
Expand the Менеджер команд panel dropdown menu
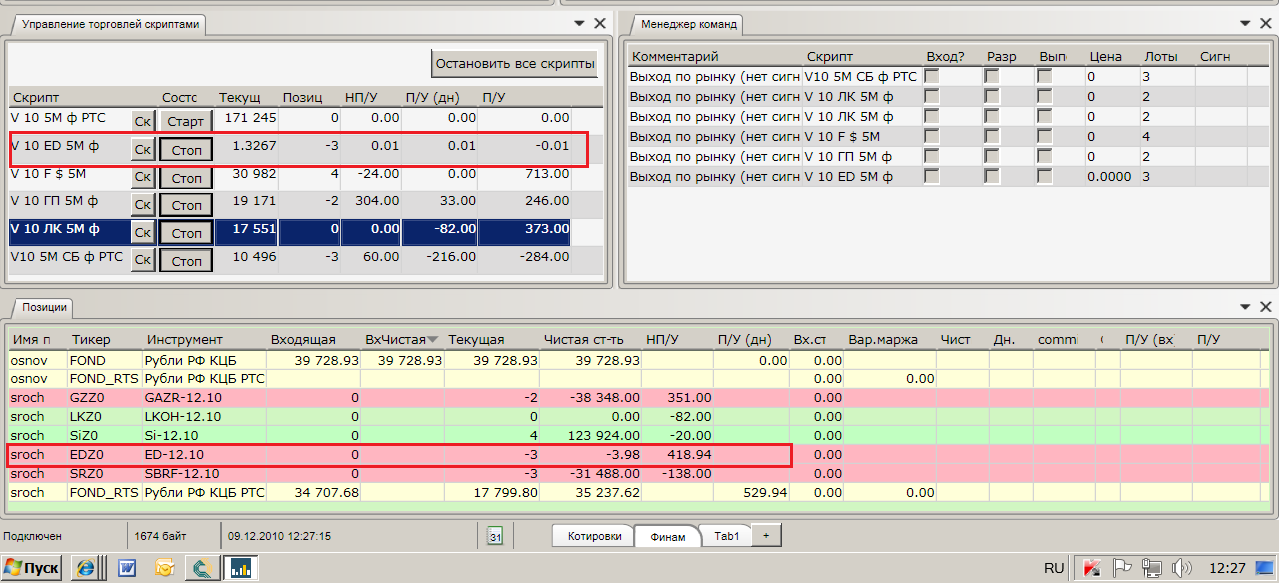click(x=1244, y=23)
